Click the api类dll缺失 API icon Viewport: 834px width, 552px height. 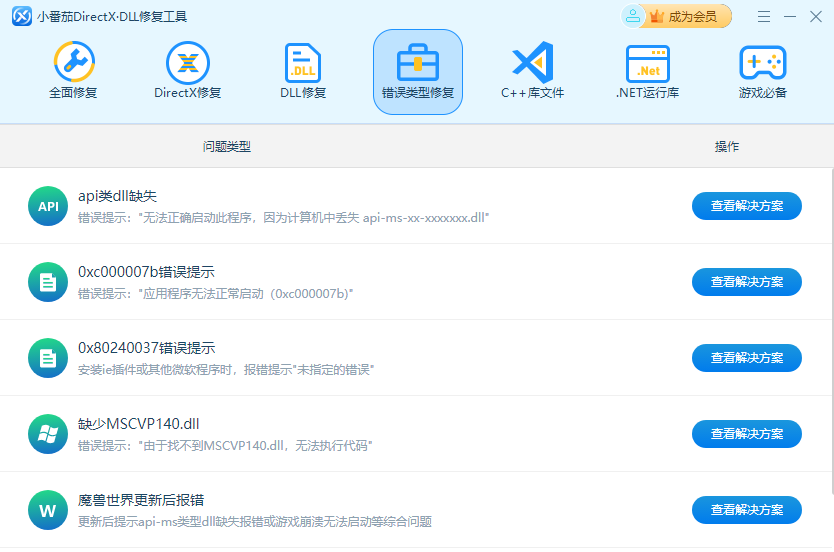[x=48, y=206]
